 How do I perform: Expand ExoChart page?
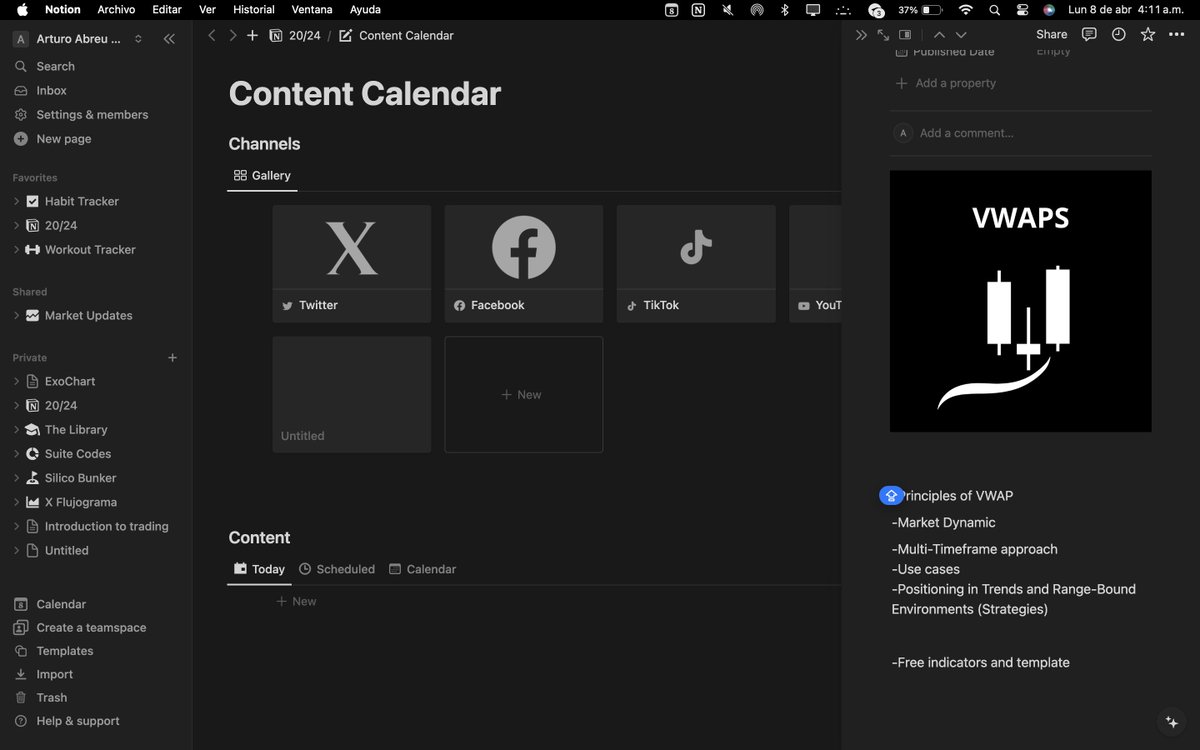[17, 381]
